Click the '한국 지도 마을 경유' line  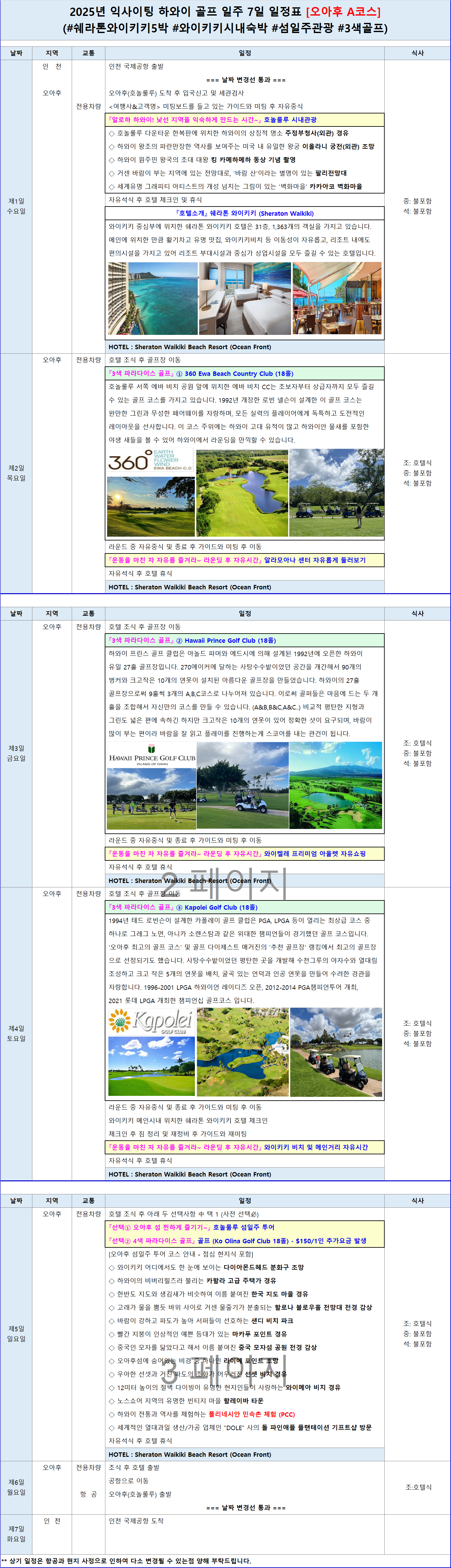[x=209, y=1294]
